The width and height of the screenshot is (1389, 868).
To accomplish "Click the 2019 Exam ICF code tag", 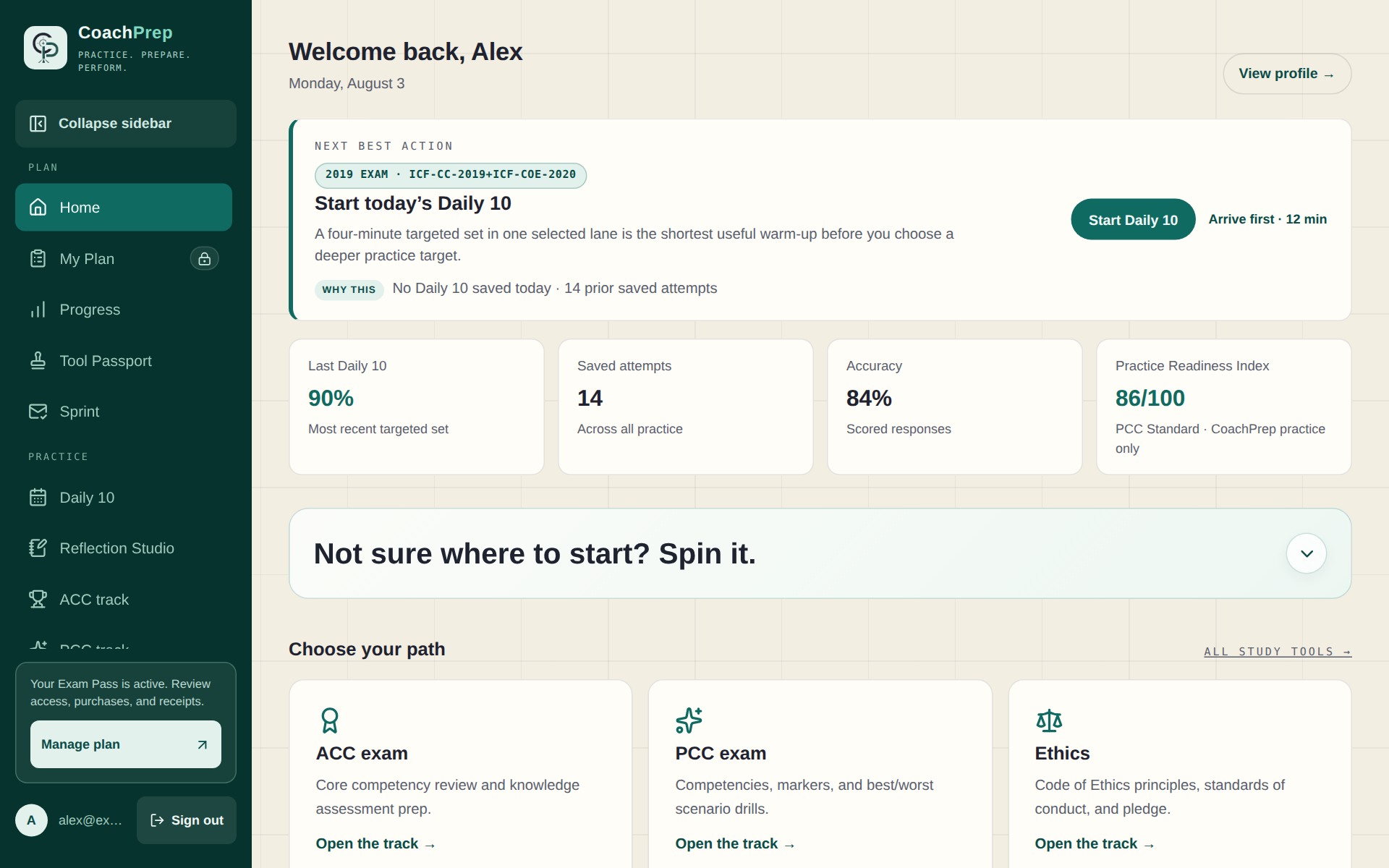I will click(451, 175).
